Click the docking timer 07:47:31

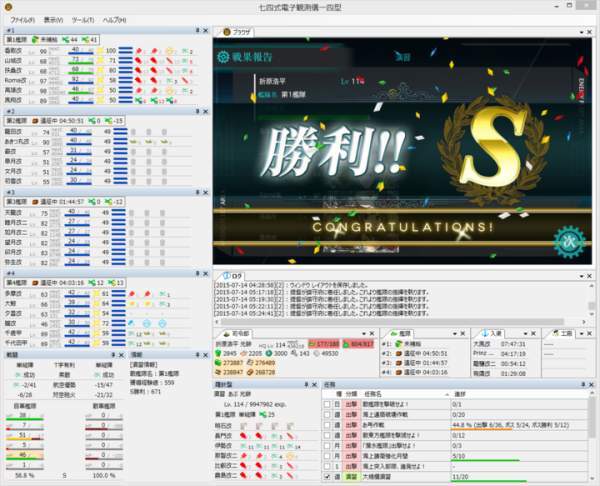point(513,344)
